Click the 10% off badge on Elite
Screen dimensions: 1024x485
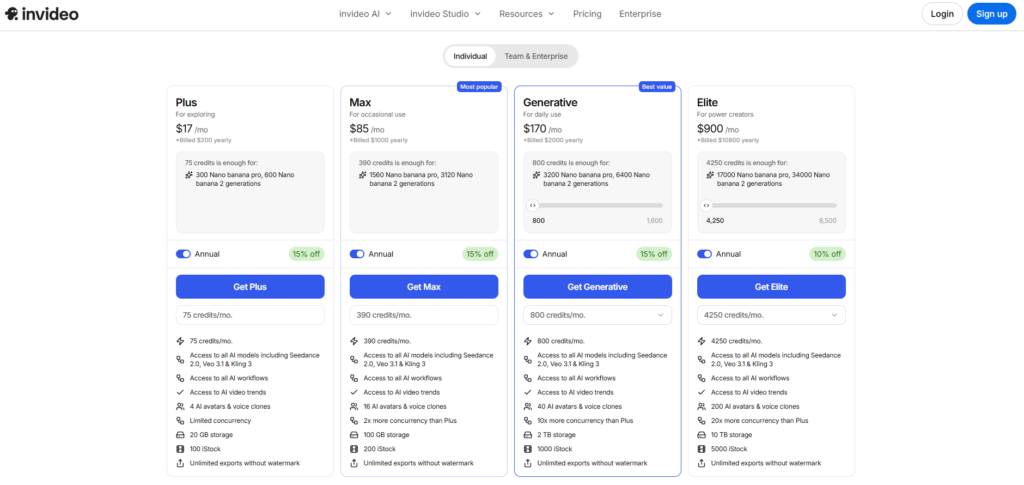click(x=827, y=254)
